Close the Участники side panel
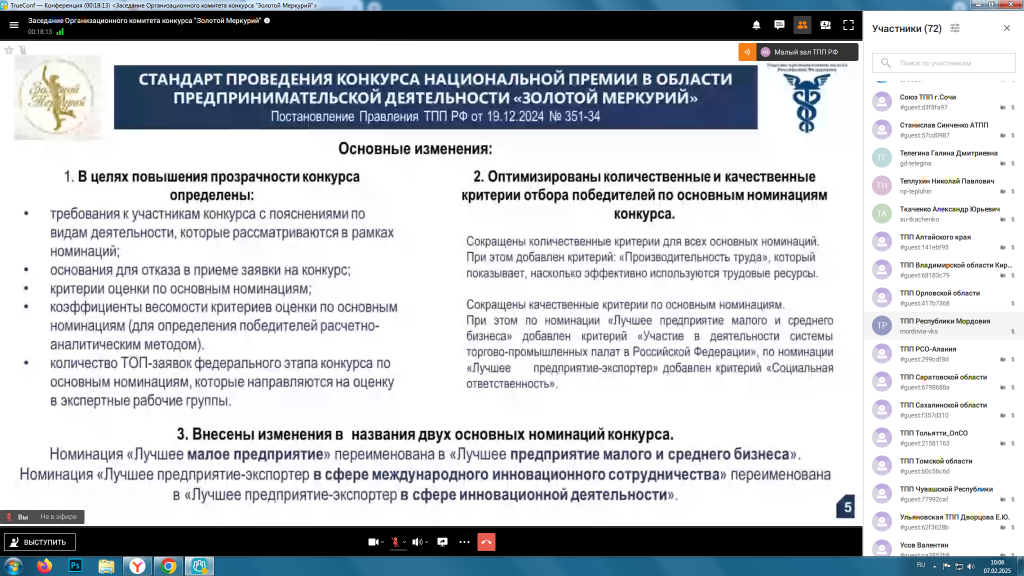The height and width of the screenshot is (576, 1024). pyautogui.click(x=1007, y=28)
